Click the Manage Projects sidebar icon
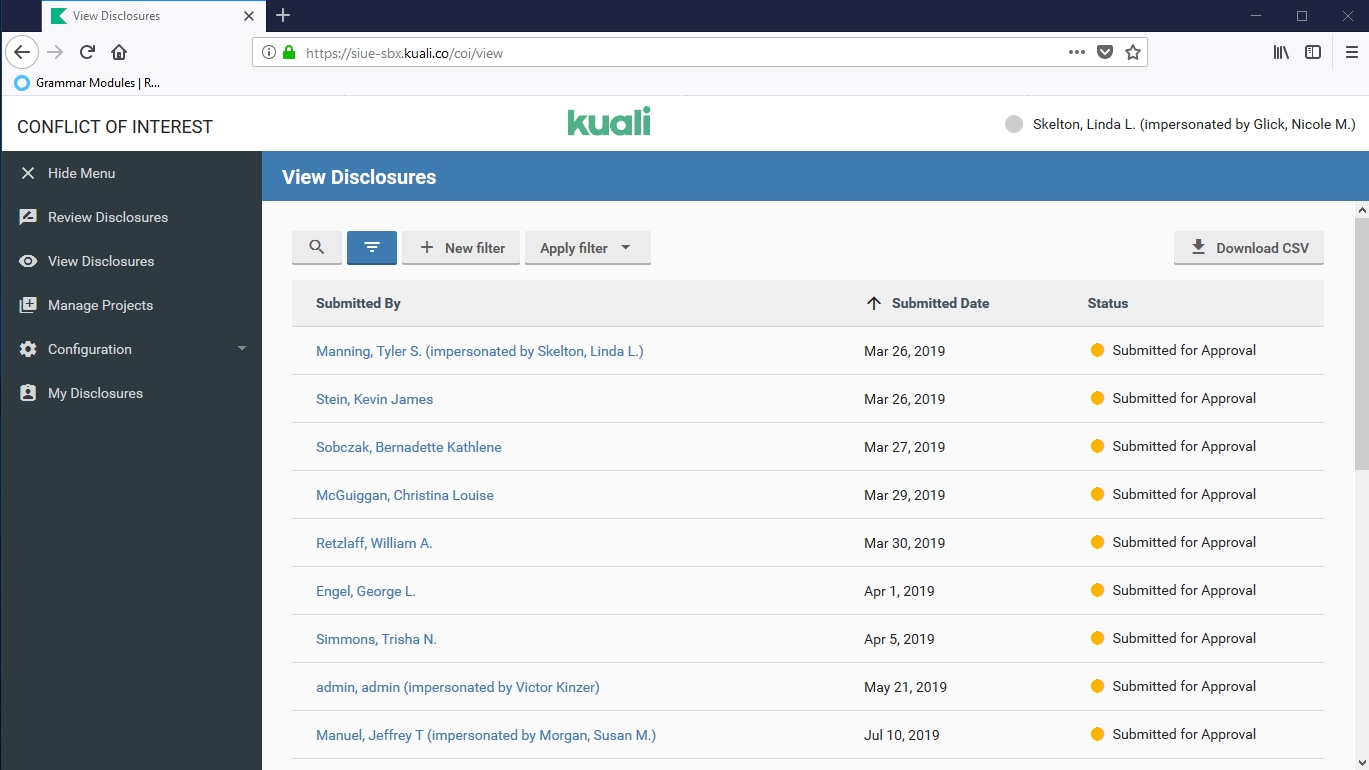Image resolution: width=1369 pixels, height=770 pixels. 28,305
